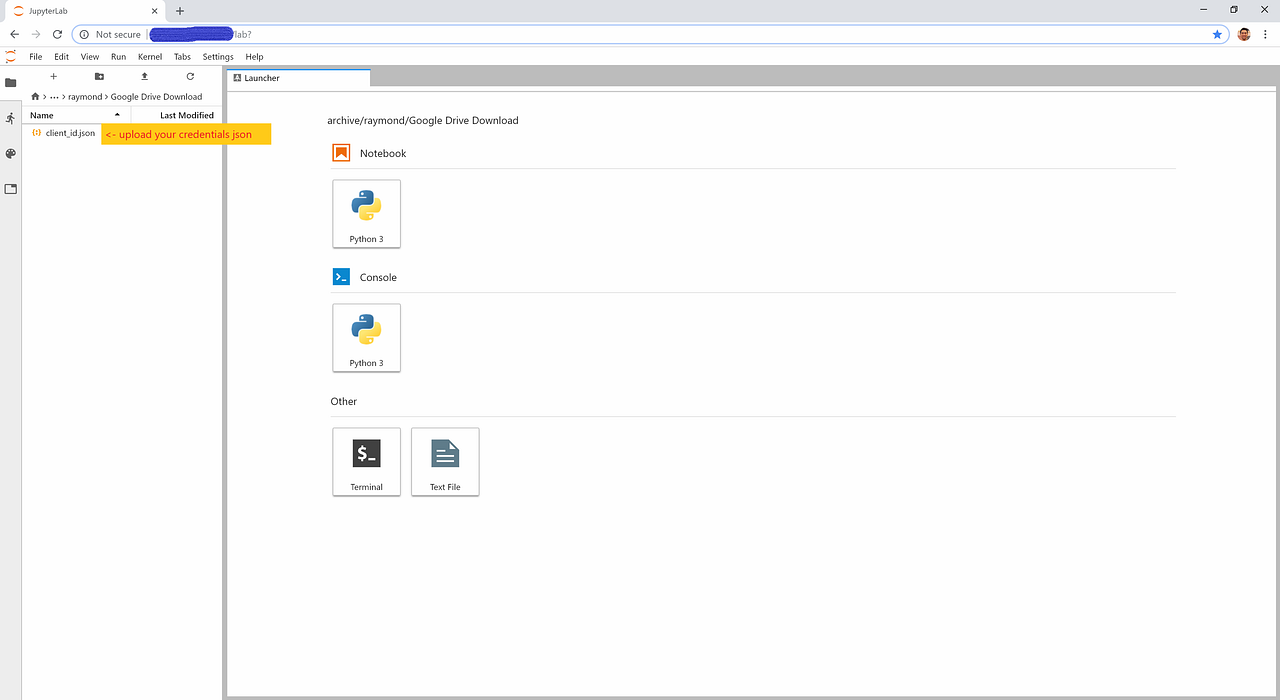Launch a Python 3 Notebook
Viewport: 1280px width, 700px height.
366,213
